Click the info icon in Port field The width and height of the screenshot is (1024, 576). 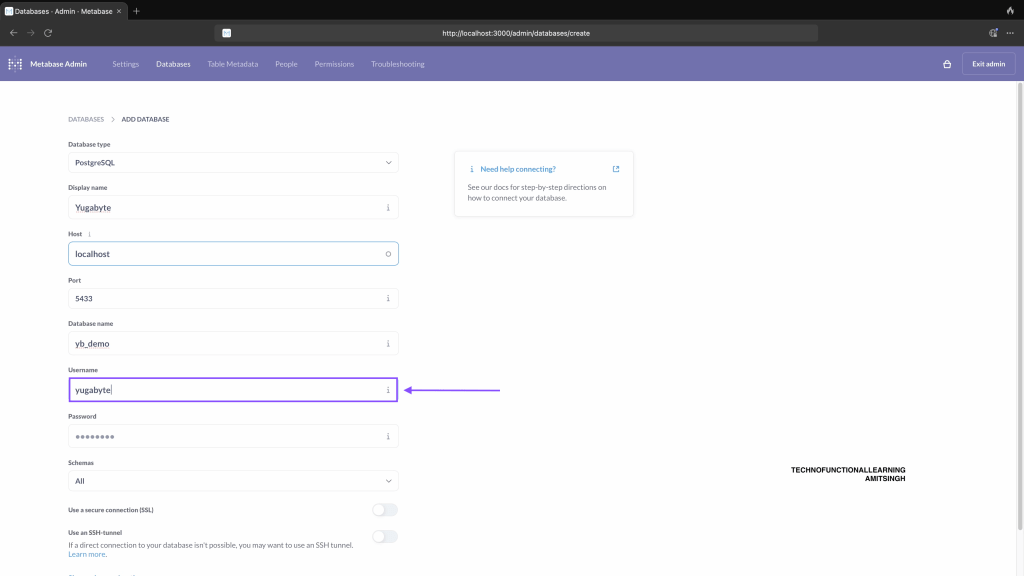click(x=388, y=298)
